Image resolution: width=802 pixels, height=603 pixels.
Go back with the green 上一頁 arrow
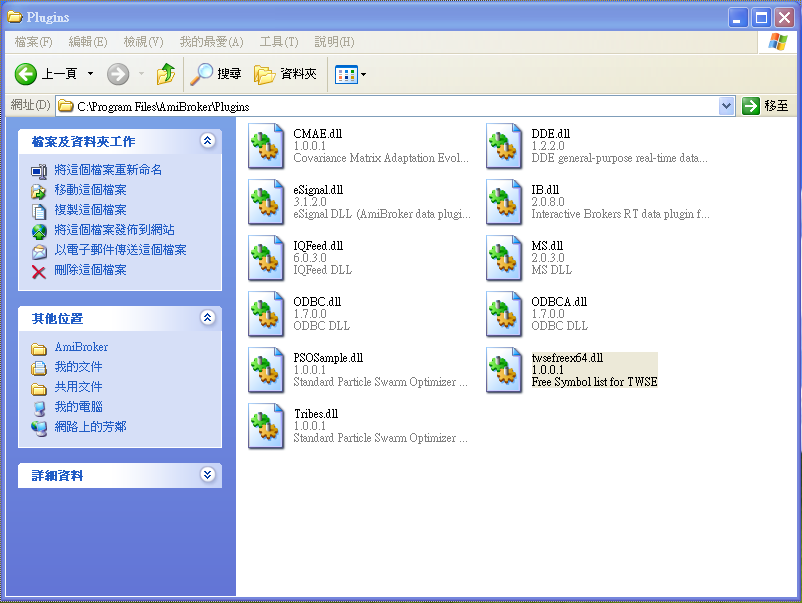(x=26, y=74)
